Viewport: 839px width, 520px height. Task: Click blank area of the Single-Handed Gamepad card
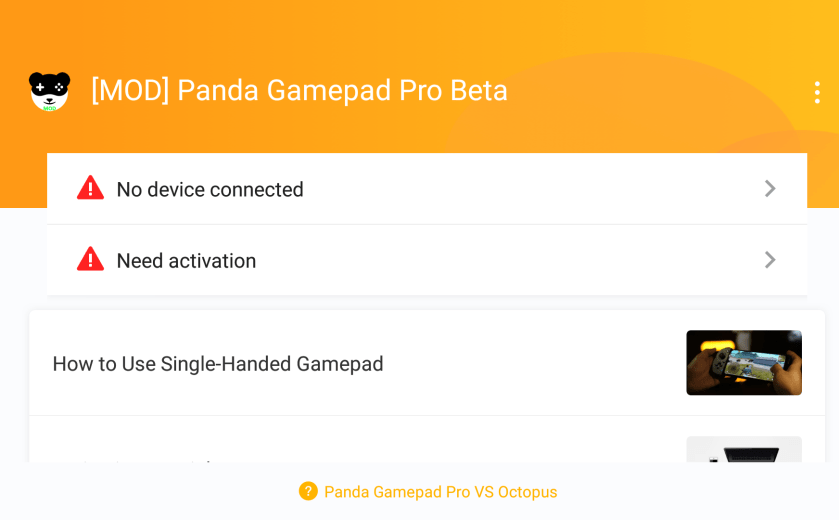coord(530,364)
